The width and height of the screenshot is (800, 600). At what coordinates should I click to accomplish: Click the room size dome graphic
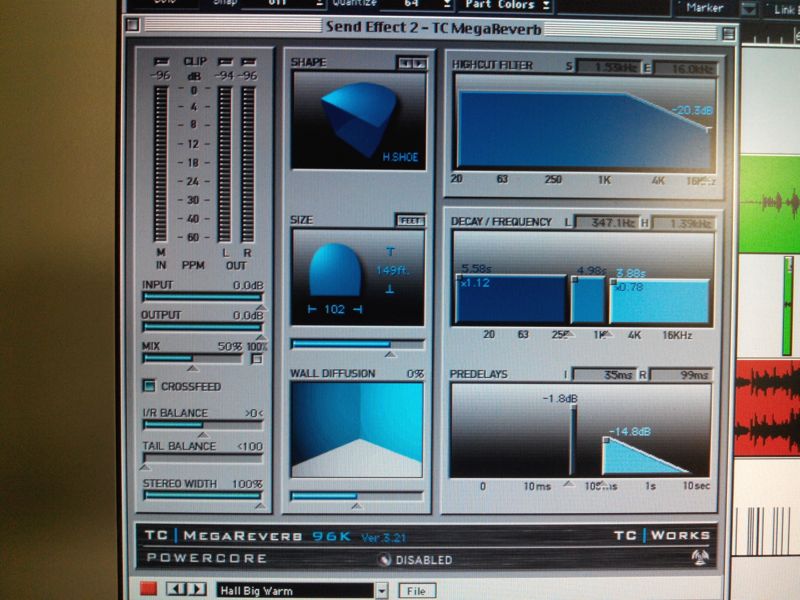[335, 270]
